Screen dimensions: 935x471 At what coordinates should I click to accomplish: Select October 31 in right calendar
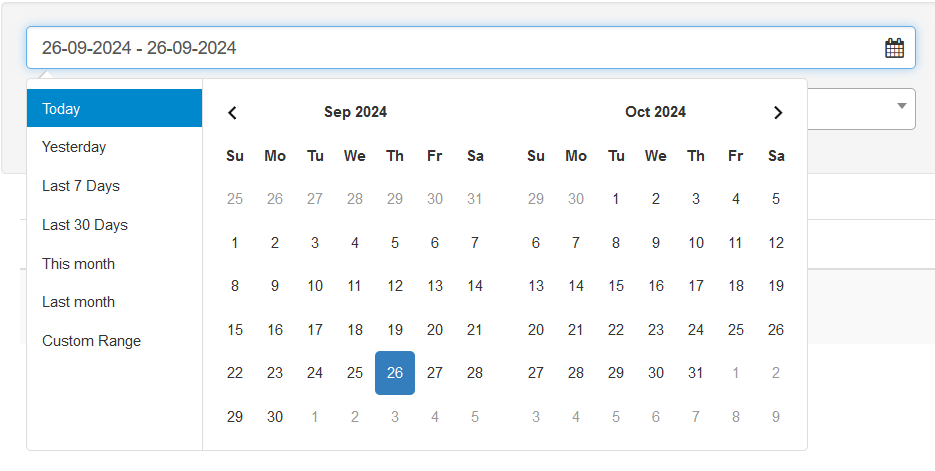coord(696,373)
